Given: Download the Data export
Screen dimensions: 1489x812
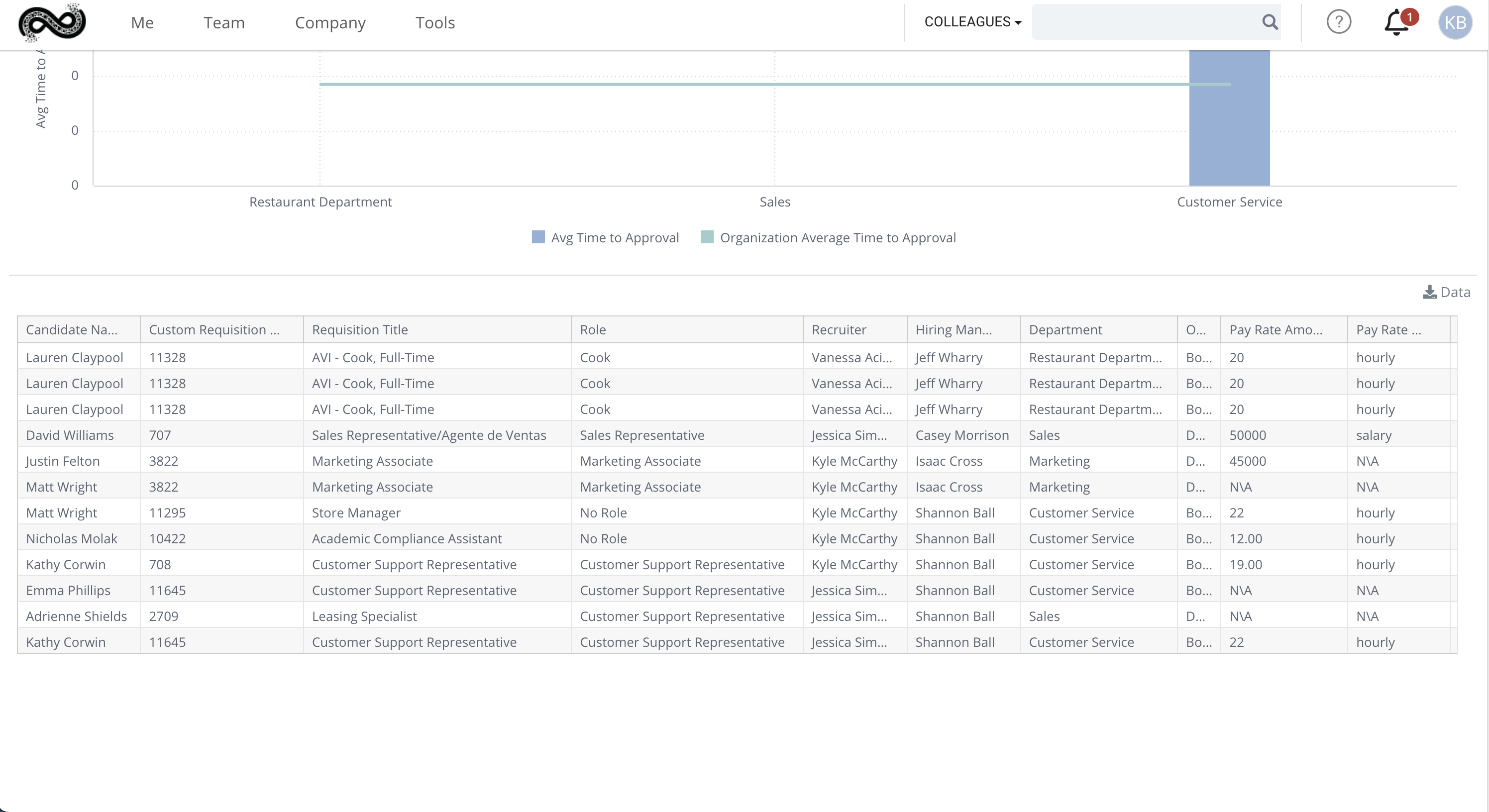Looking at the screenshot, I should click(1446, 292).
